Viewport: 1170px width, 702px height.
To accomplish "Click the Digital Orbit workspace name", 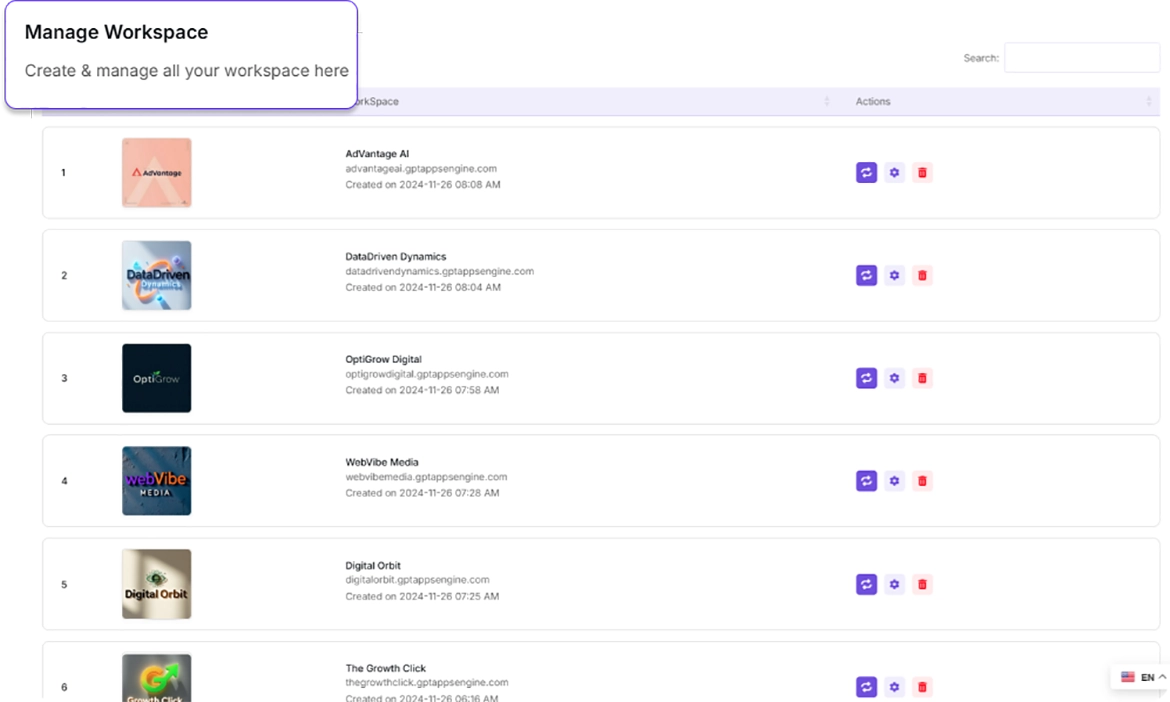I will (373, 566).
